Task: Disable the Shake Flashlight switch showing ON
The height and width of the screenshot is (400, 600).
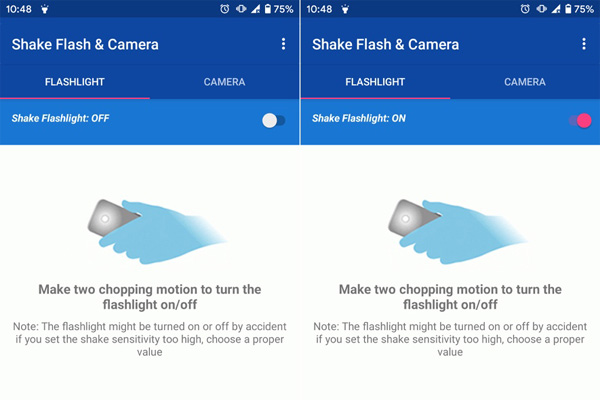Action: 580,120
